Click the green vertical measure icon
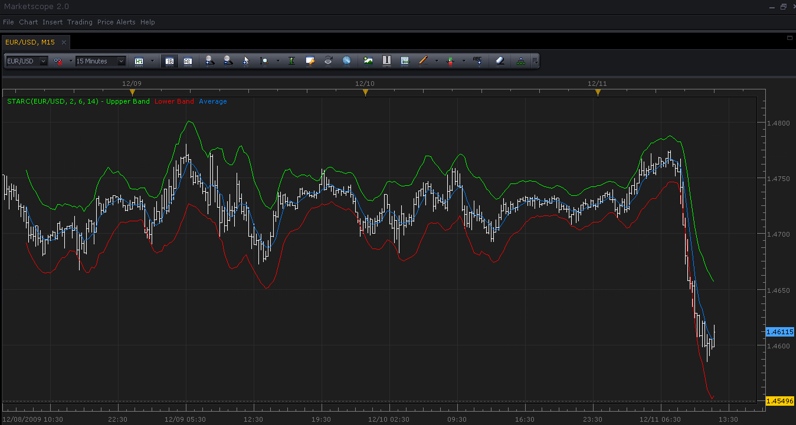Viewport: 796px width, 425px height. [x=291, y=61]
